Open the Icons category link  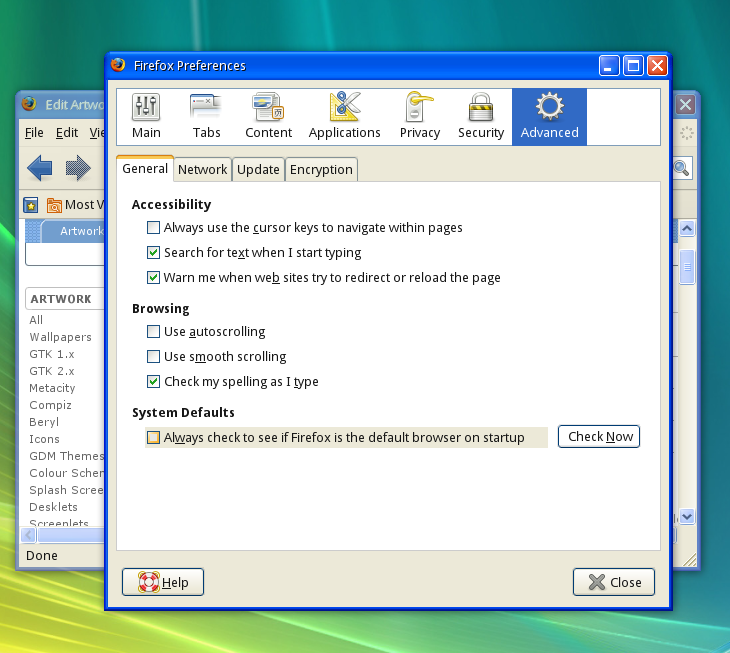coord(44,439)
